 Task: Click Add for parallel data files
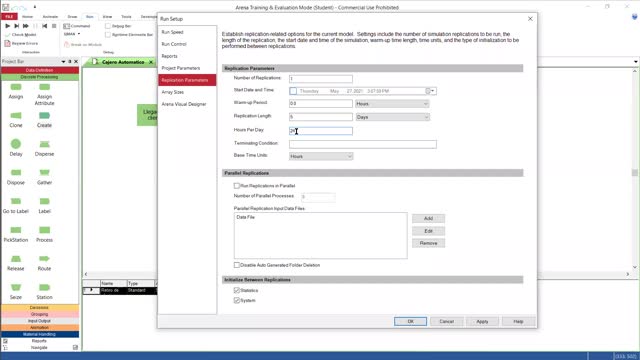coord(428,218)
